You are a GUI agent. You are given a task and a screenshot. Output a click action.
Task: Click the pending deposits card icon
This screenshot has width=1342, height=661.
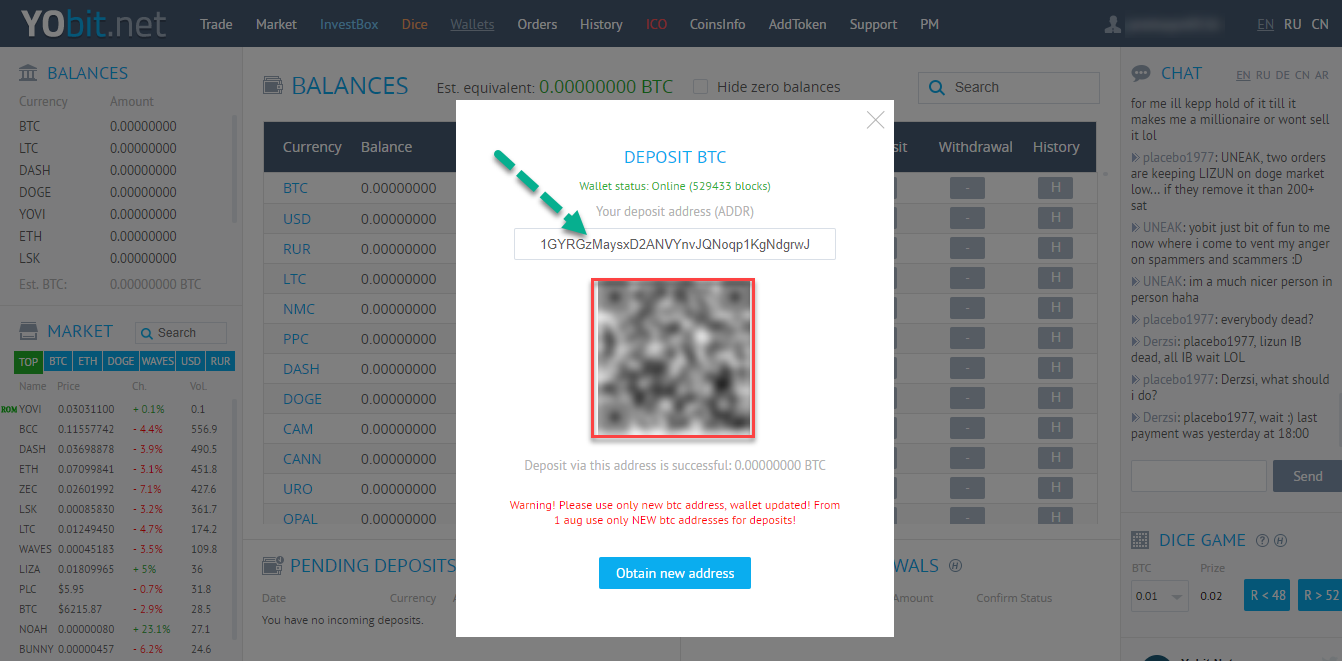click(x=271, y=566)
